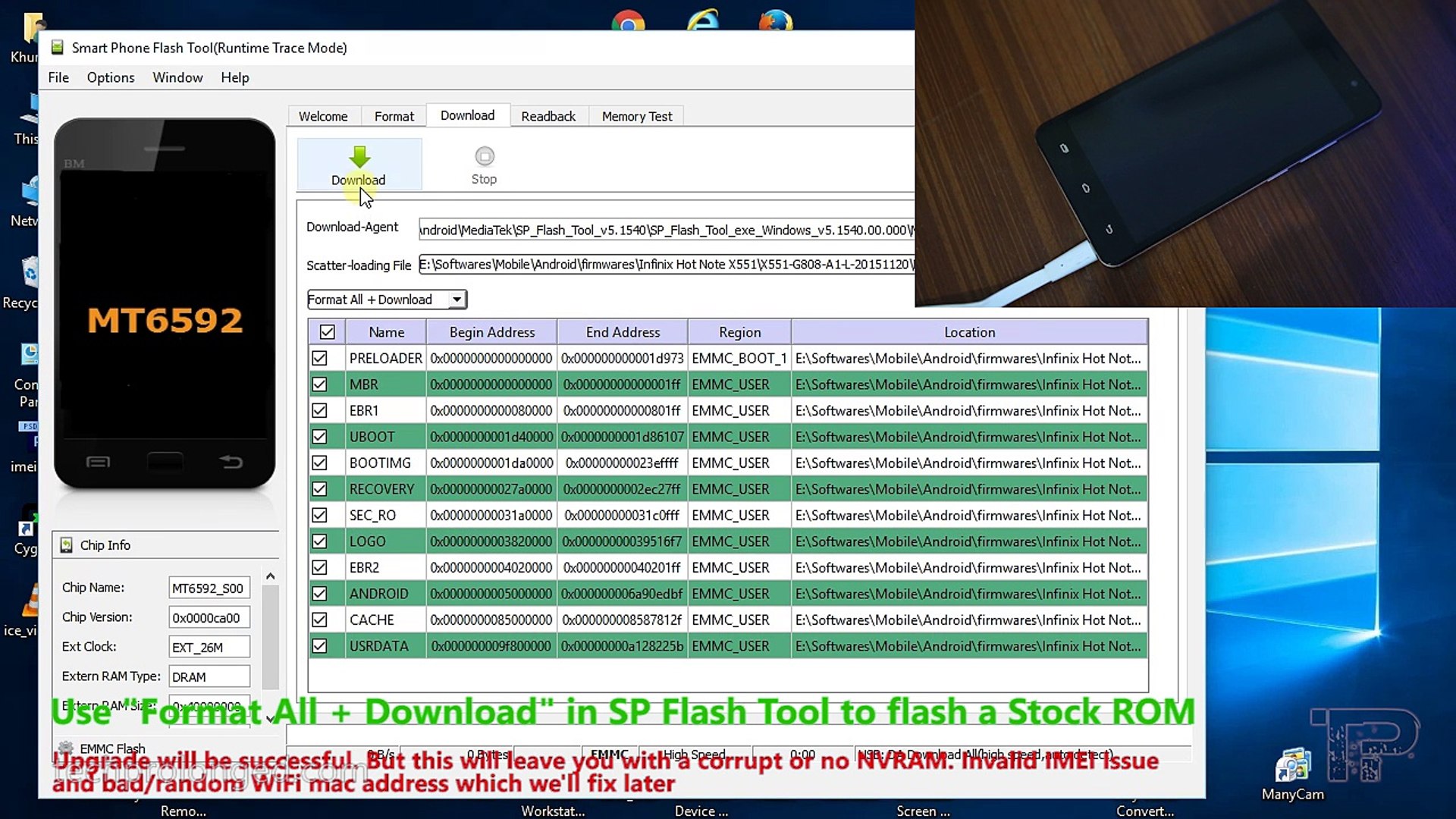This screenshot has height=819, width=1456.
Task: Toggle the ANDROID partition checkbox
Action: coord(319,593)
